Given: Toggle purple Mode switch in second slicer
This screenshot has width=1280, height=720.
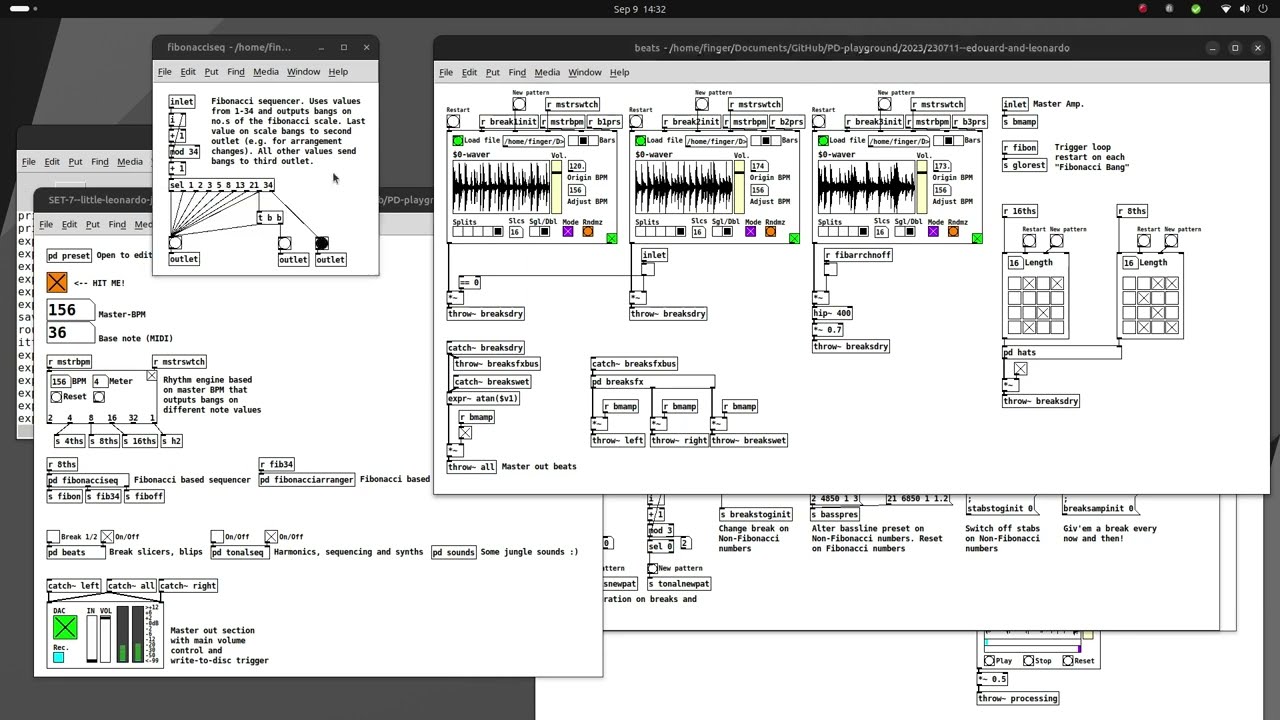Looking at the screenshot, I should [x=750, y=232].
